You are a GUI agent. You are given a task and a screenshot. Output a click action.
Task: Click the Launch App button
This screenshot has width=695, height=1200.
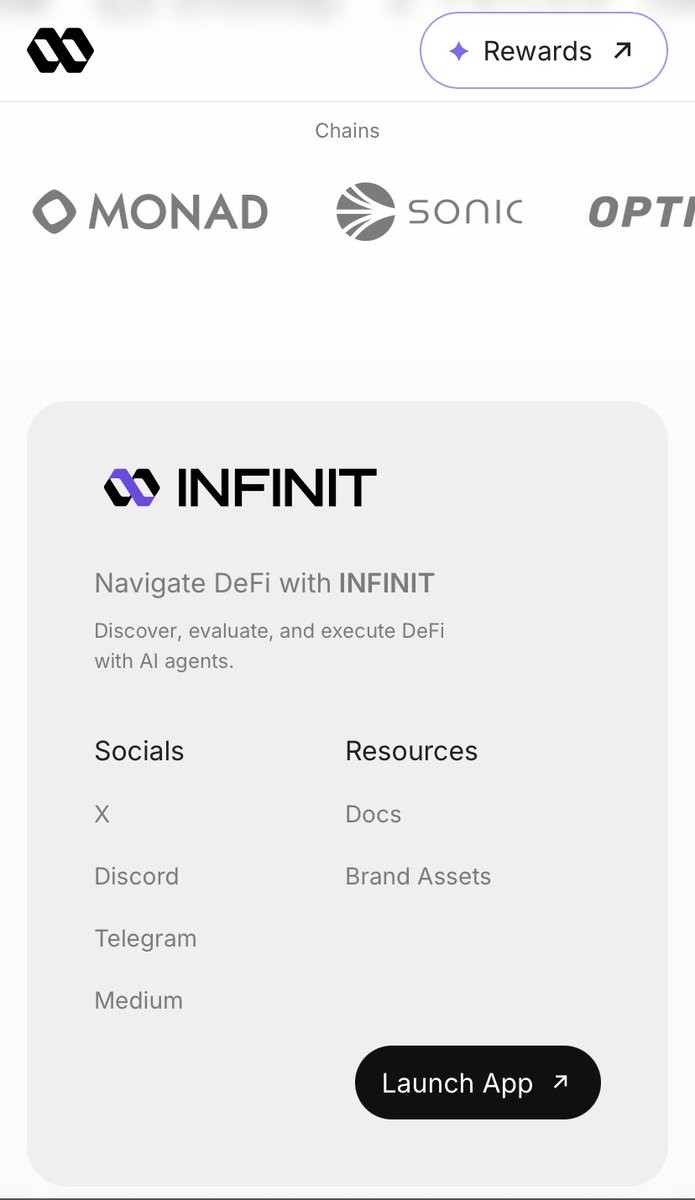pos(478,1082)
